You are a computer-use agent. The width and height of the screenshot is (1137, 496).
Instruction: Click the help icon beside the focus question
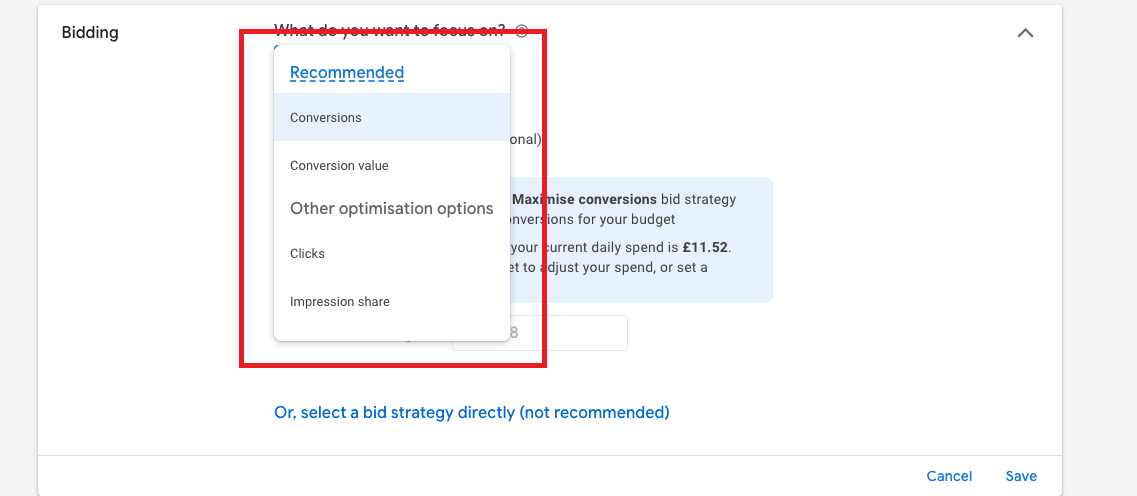point(522,31)
